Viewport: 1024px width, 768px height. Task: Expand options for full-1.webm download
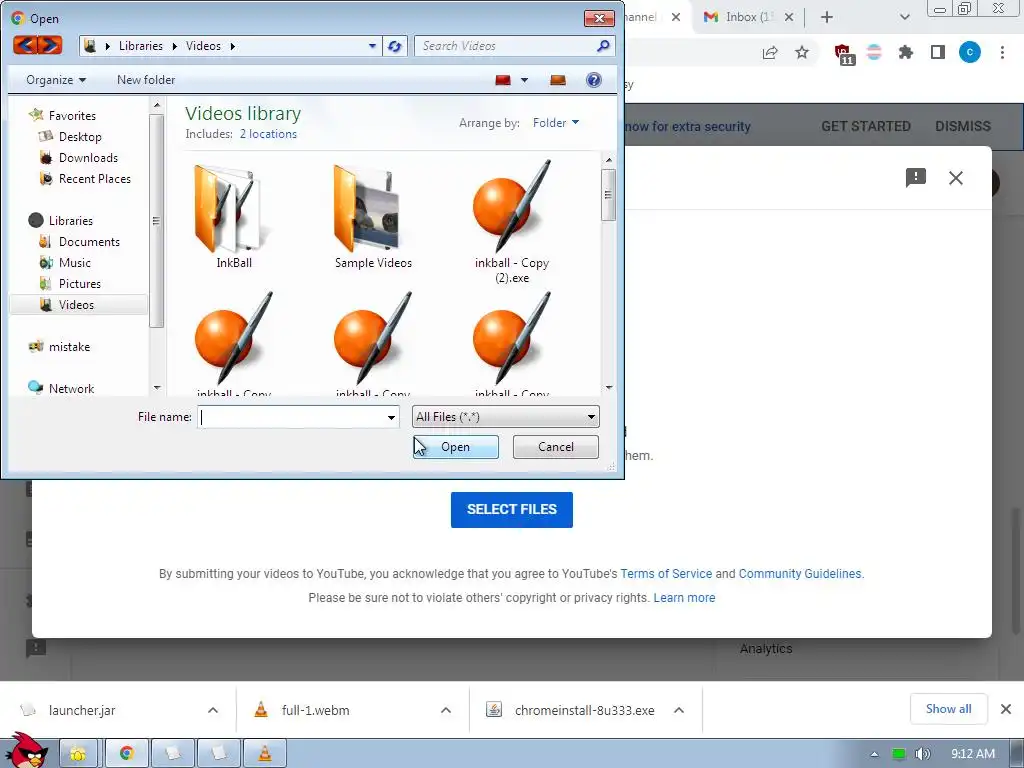point(446,710)
